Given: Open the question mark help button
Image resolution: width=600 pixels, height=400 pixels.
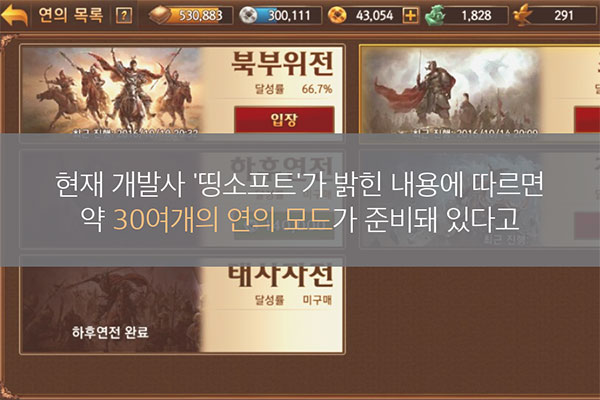Looking at the screenshot, I should pyautogui.click(x=124, y=16).
